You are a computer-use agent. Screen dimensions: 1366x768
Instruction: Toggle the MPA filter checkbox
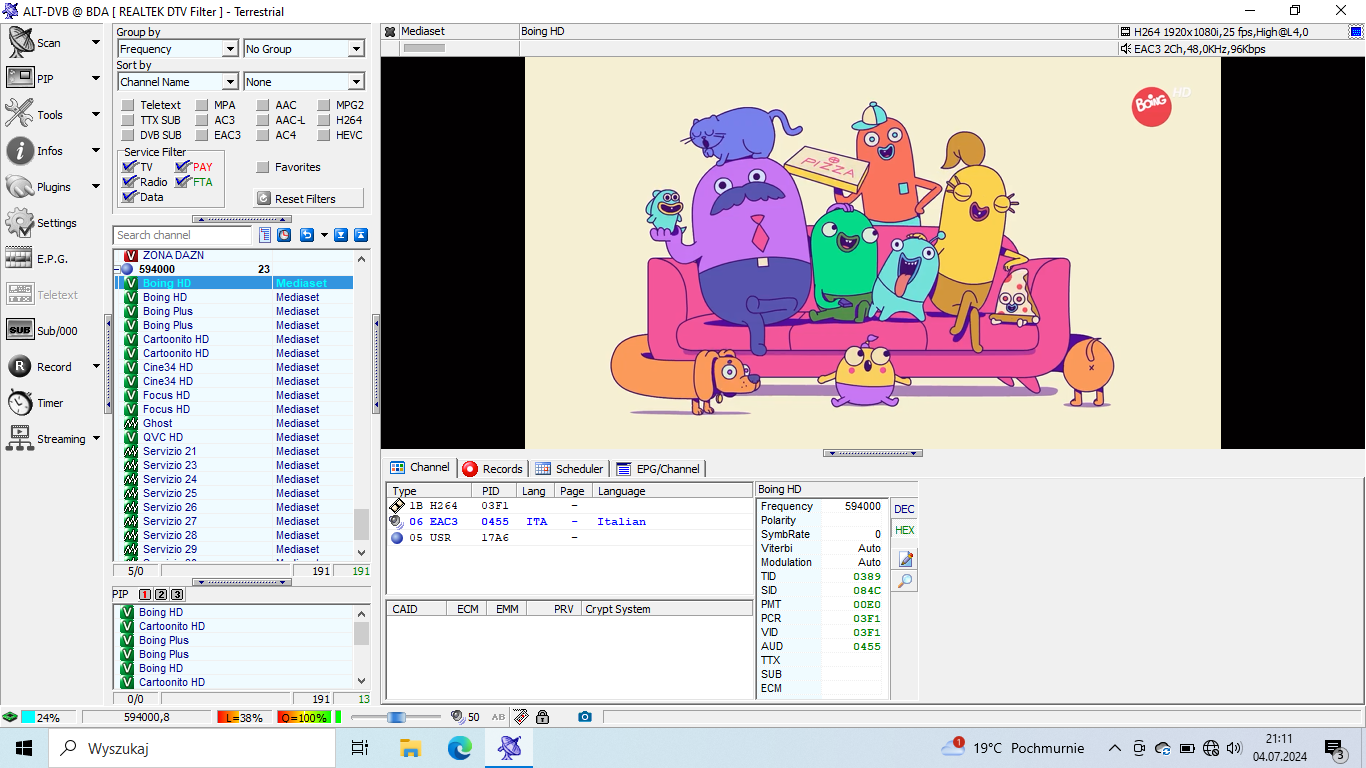(x=202, y=105)
